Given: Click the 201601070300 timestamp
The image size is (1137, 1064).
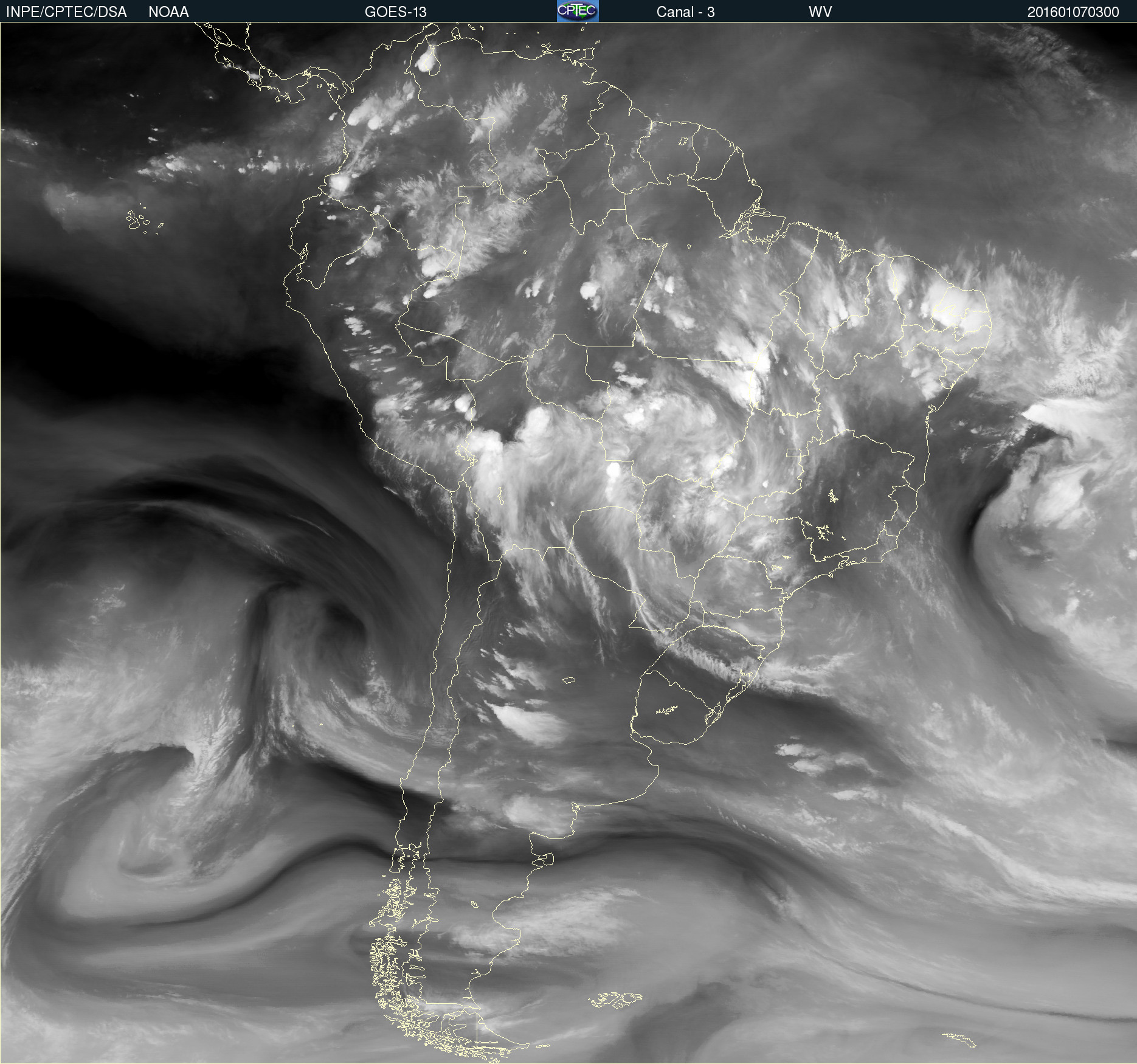Looking at the screenshot, I should (x=1073, y=12).
